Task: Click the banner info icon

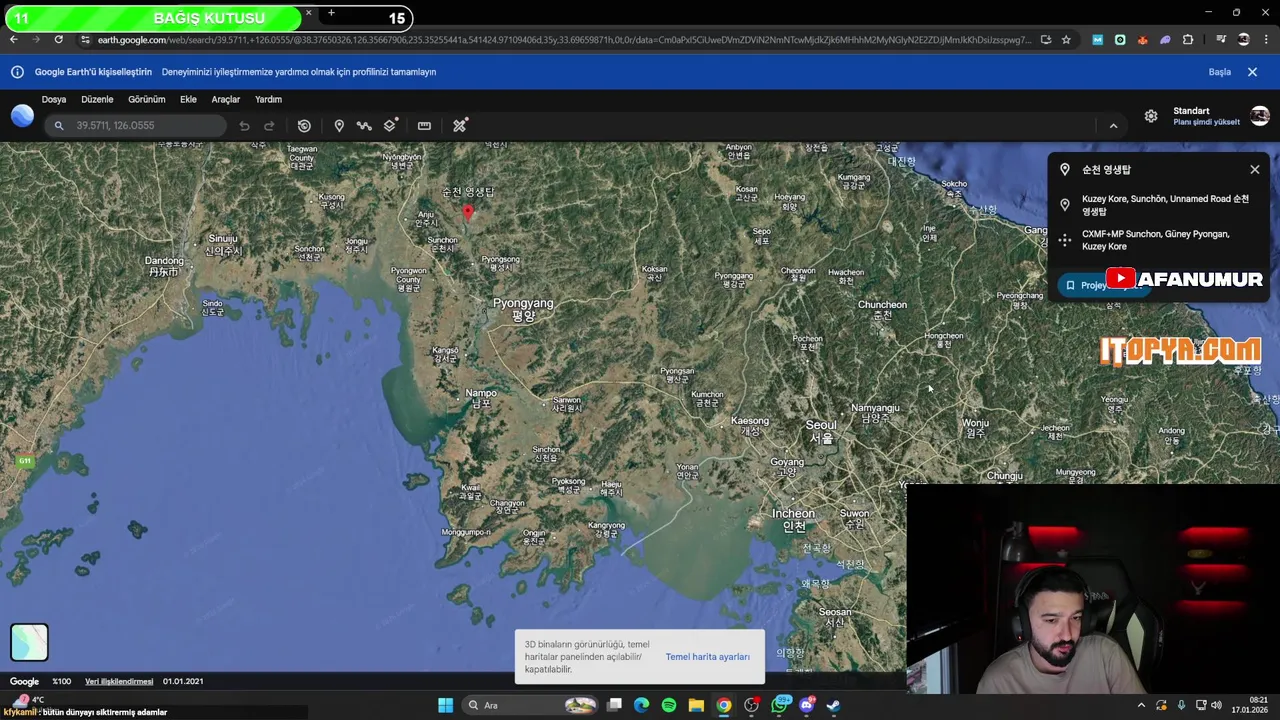Action: (x=17, y=72)
